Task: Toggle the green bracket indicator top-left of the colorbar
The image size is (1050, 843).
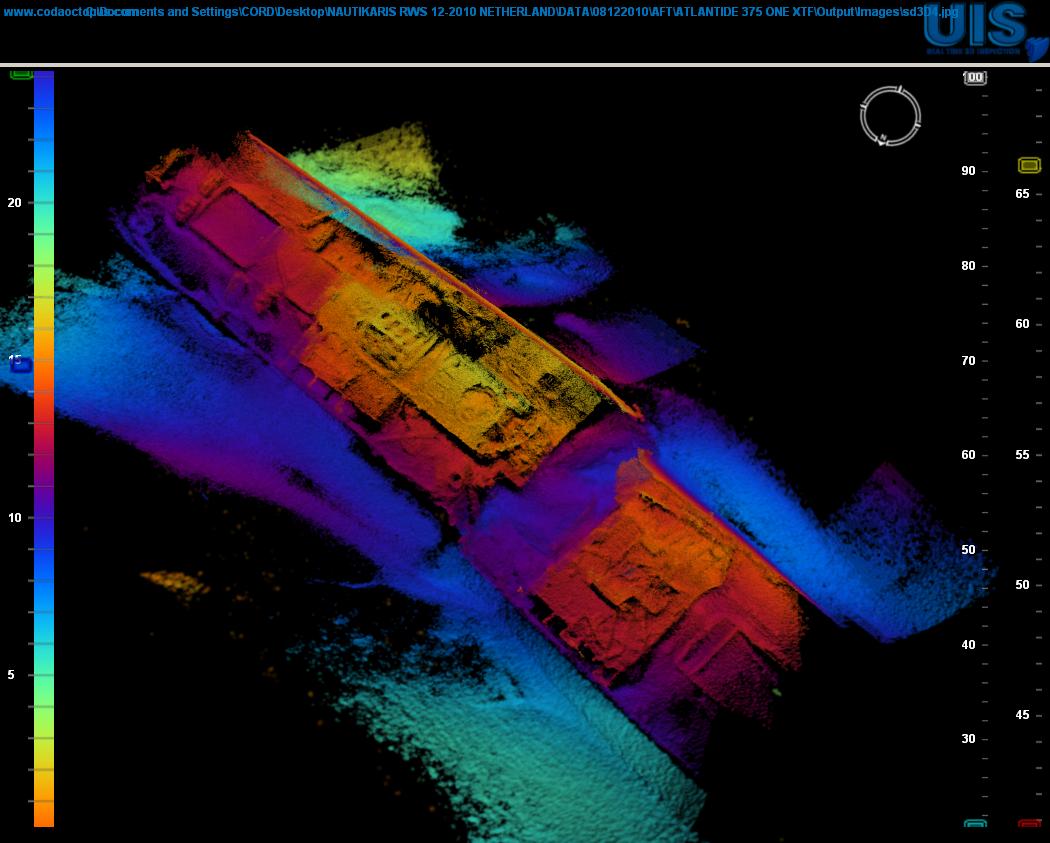Action: [21, 74]
